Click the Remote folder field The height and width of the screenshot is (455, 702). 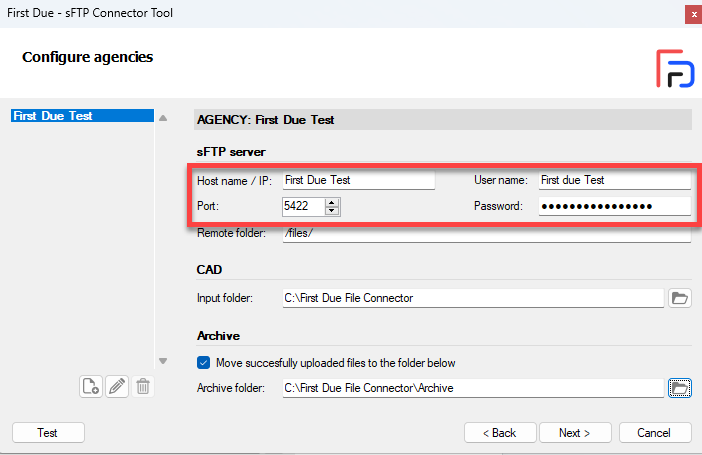(487, 233)
